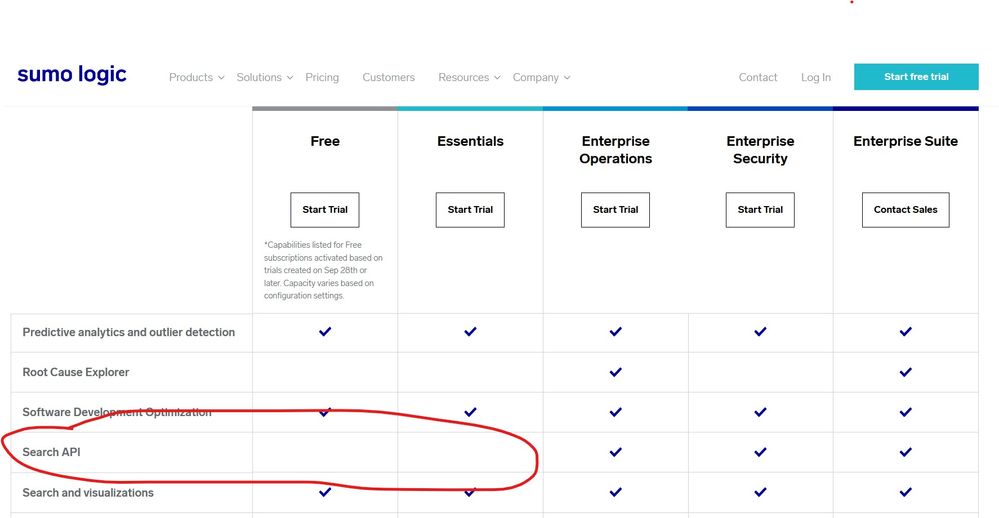This screenshot has width=999, height=518.
Task: Click Root Cause Explorer checkmark in Enterprise Operations
Action: tap(615, 372)
